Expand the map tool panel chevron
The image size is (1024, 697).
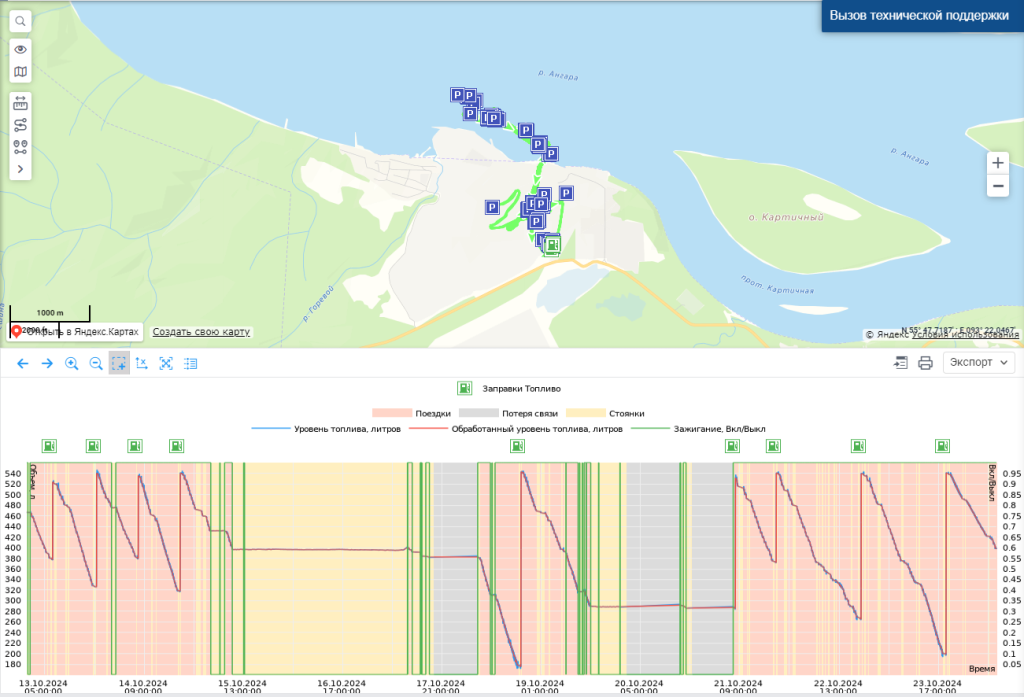[x=20, y=169]
